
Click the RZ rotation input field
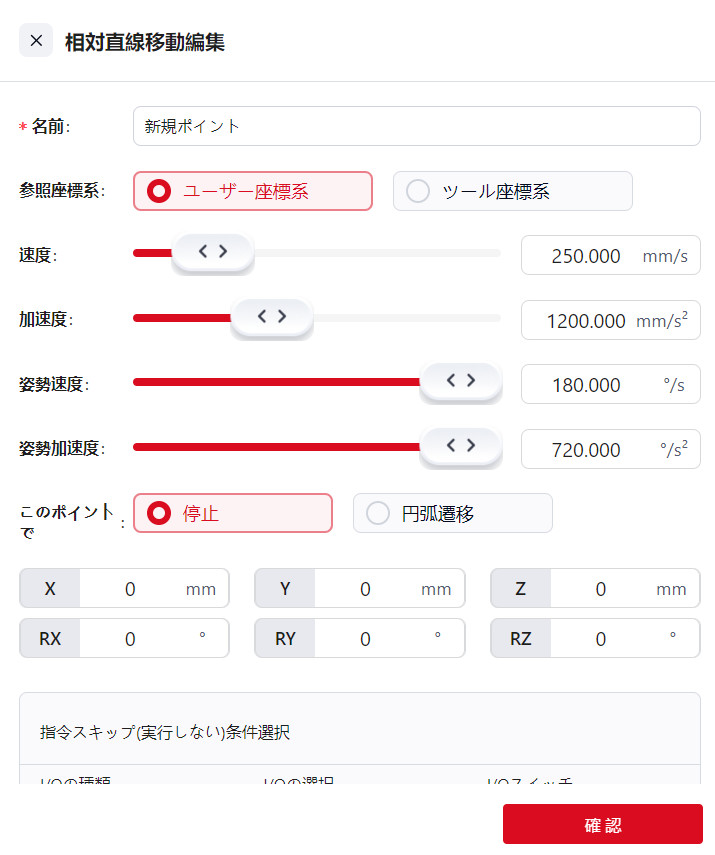tap(600, 638)
